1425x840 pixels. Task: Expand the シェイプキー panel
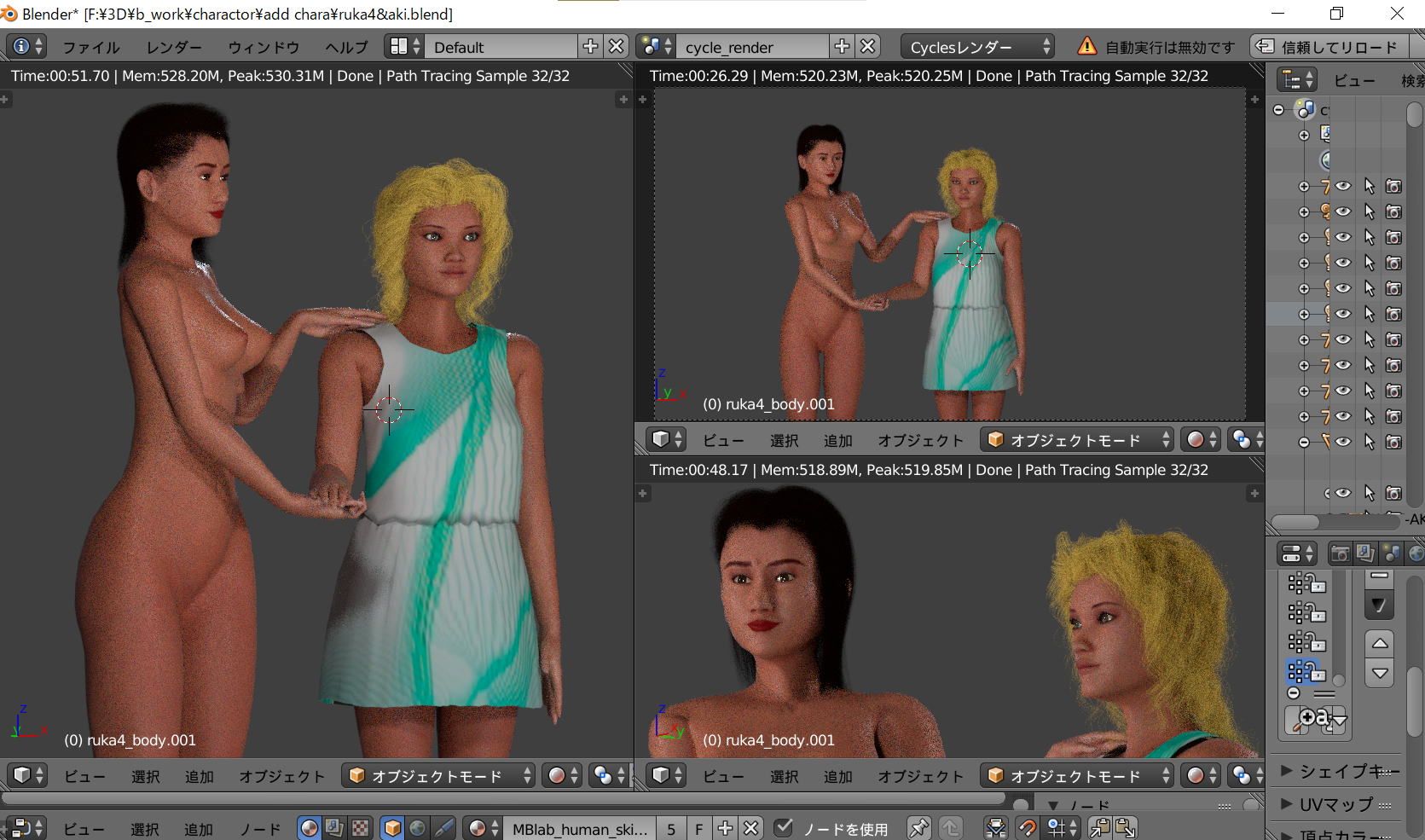click(x=1288, y=771)
